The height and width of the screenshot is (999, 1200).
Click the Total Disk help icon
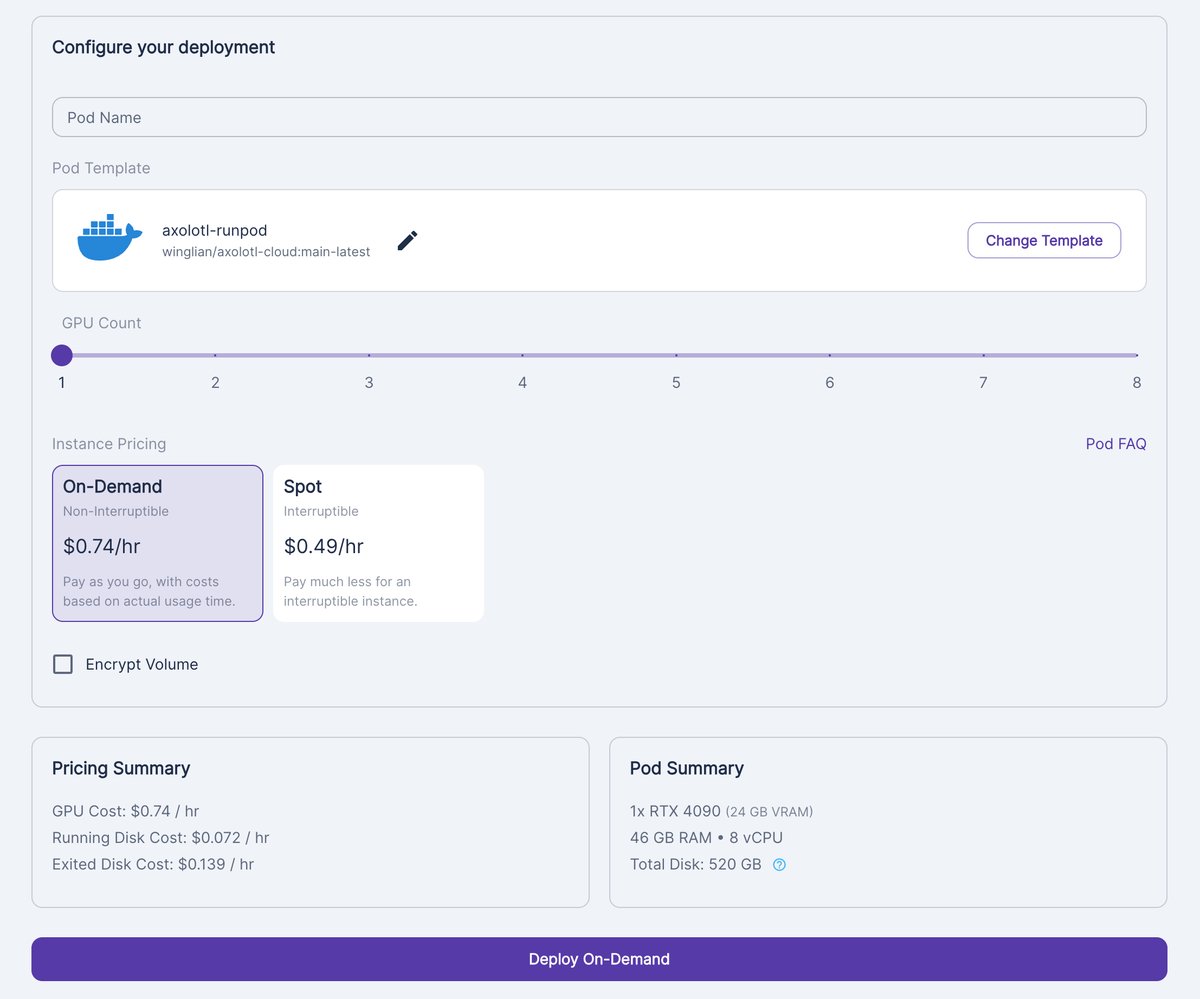779,865
